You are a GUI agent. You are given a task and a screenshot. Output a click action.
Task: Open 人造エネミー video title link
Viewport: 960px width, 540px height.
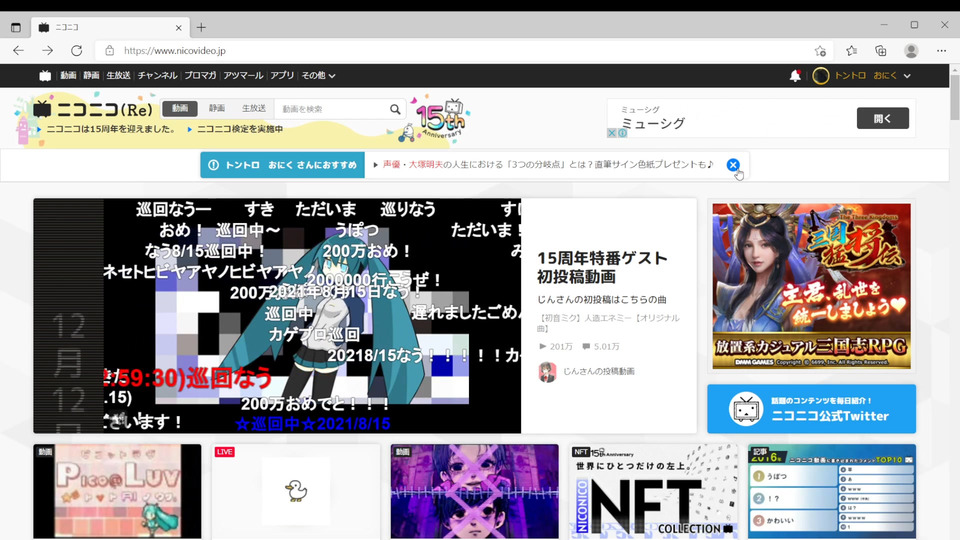[x=608, y=323]
